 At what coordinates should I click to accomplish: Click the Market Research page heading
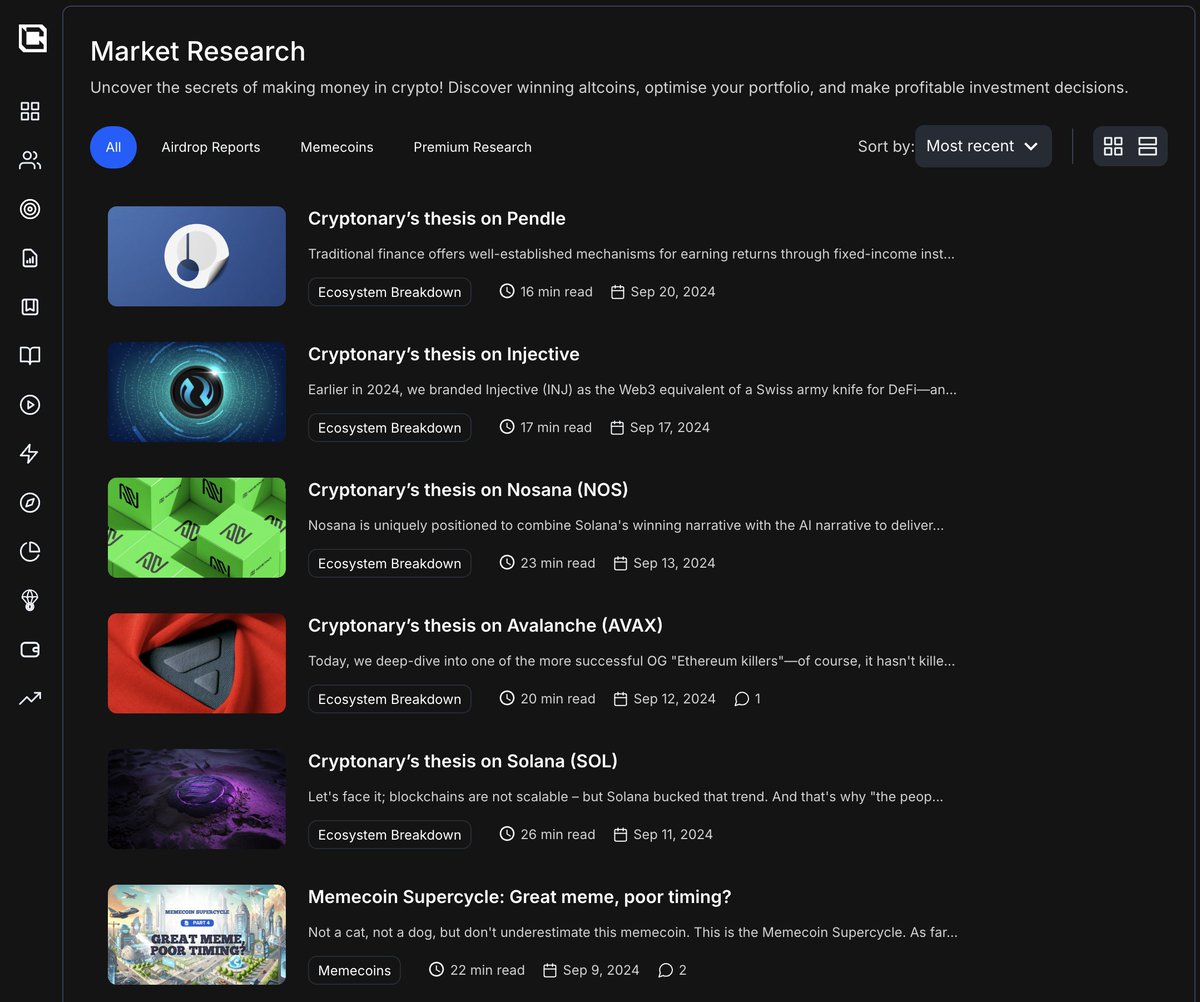tap(198, 51)
